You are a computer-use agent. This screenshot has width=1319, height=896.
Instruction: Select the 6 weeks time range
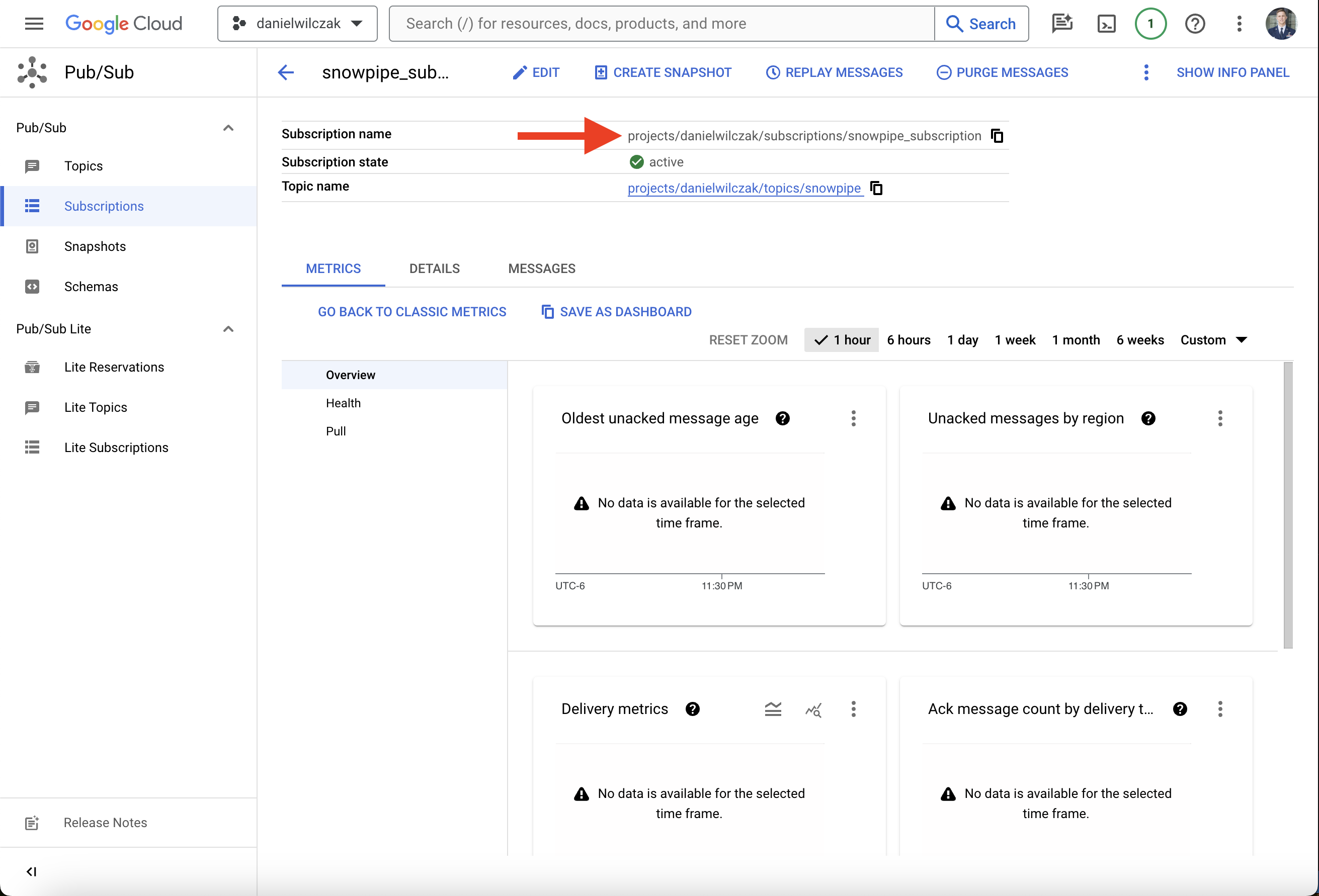click(x=1139, y=340)
